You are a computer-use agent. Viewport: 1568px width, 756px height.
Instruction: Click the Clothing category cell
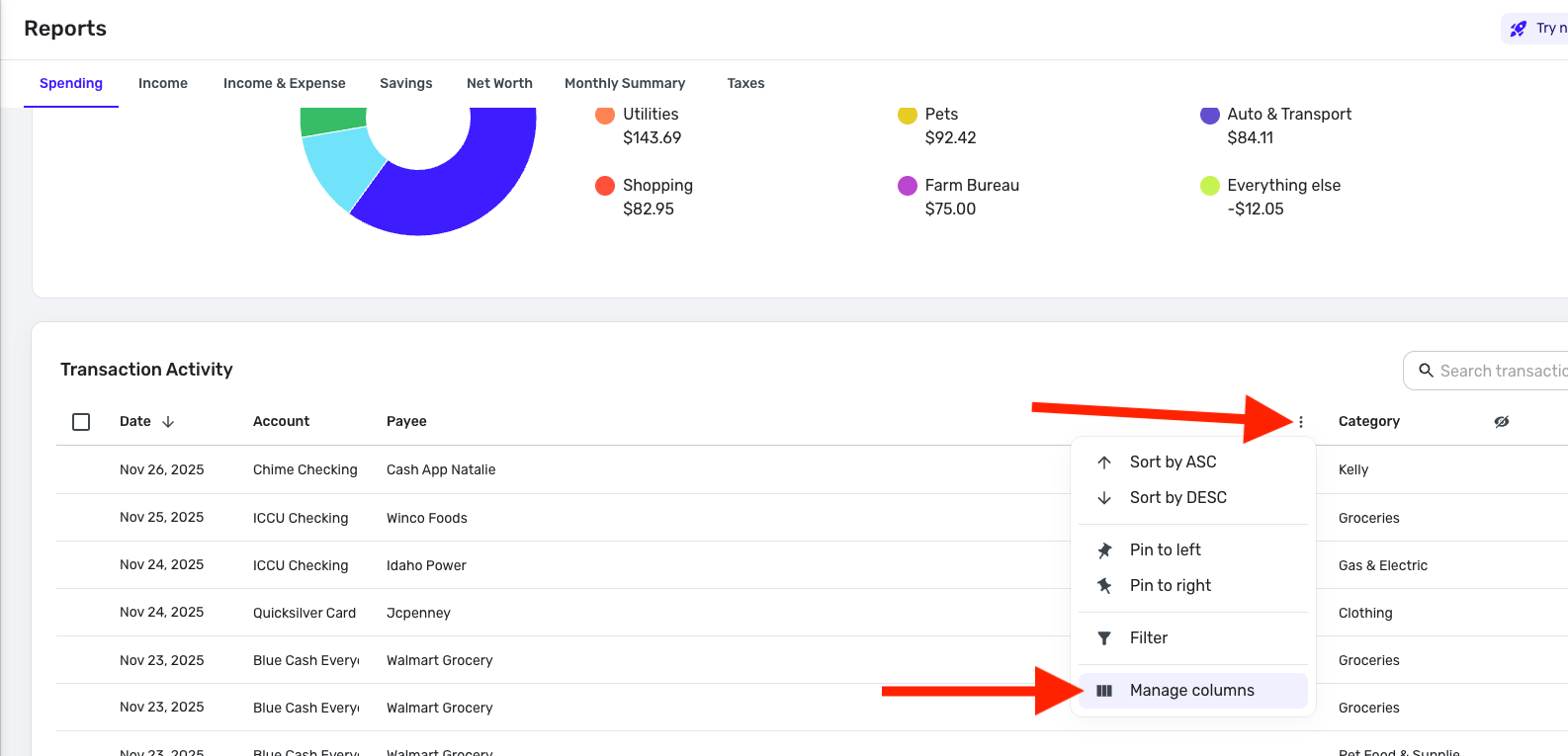pos(1365,613)
